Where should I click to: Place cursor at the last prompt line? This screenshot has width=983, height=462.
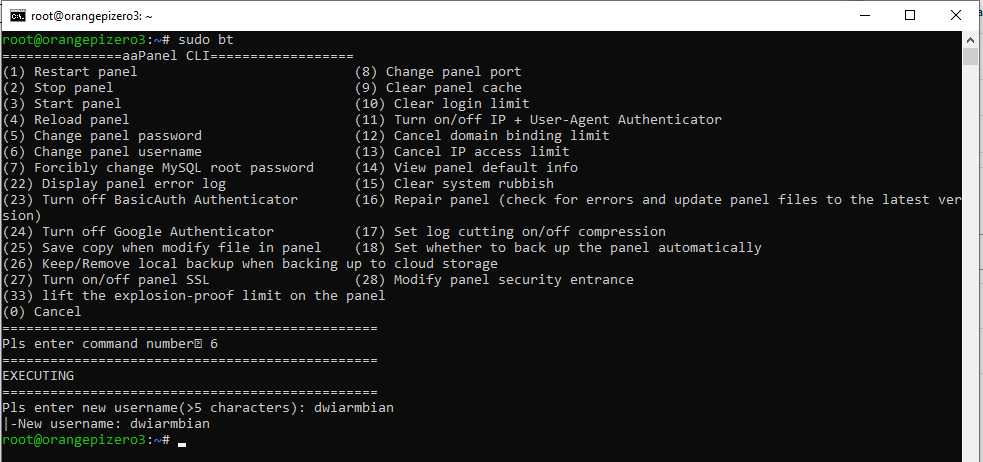pyautogui.click(x=182, y=440)
